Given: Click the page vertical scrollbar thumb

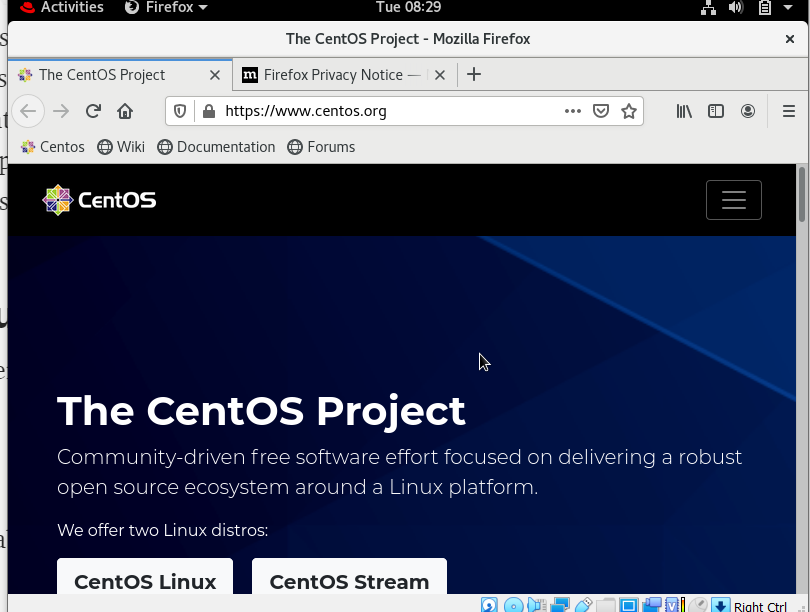Looking at the screenshot, I should coord(802,194).
